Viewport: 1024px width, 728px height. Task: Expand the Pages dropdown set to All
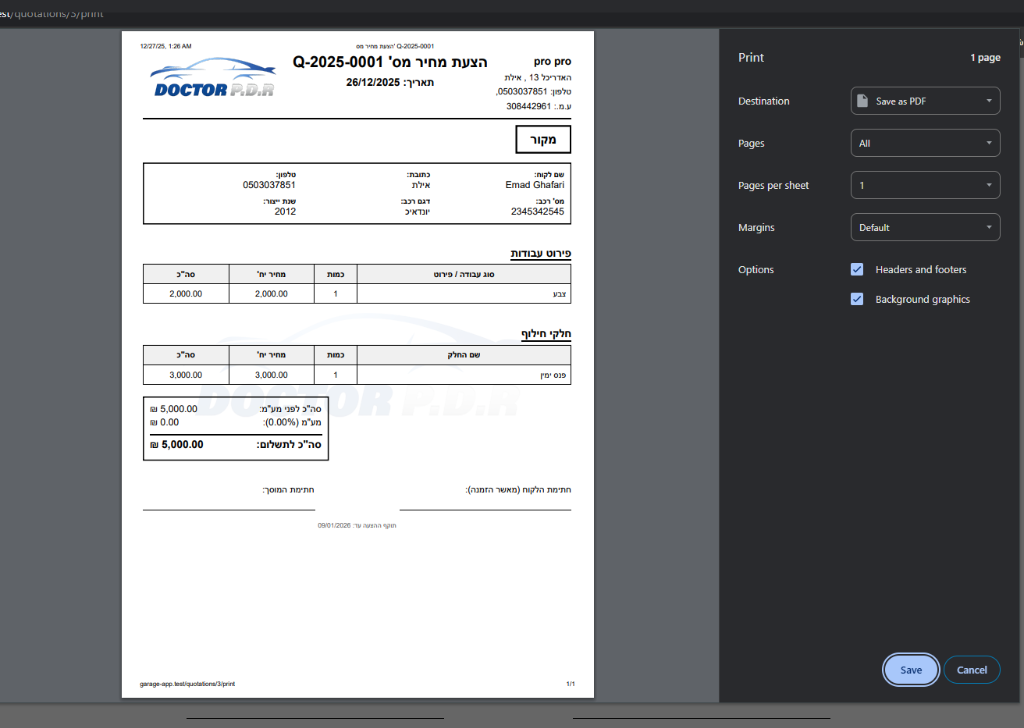[x=925, y=143]
